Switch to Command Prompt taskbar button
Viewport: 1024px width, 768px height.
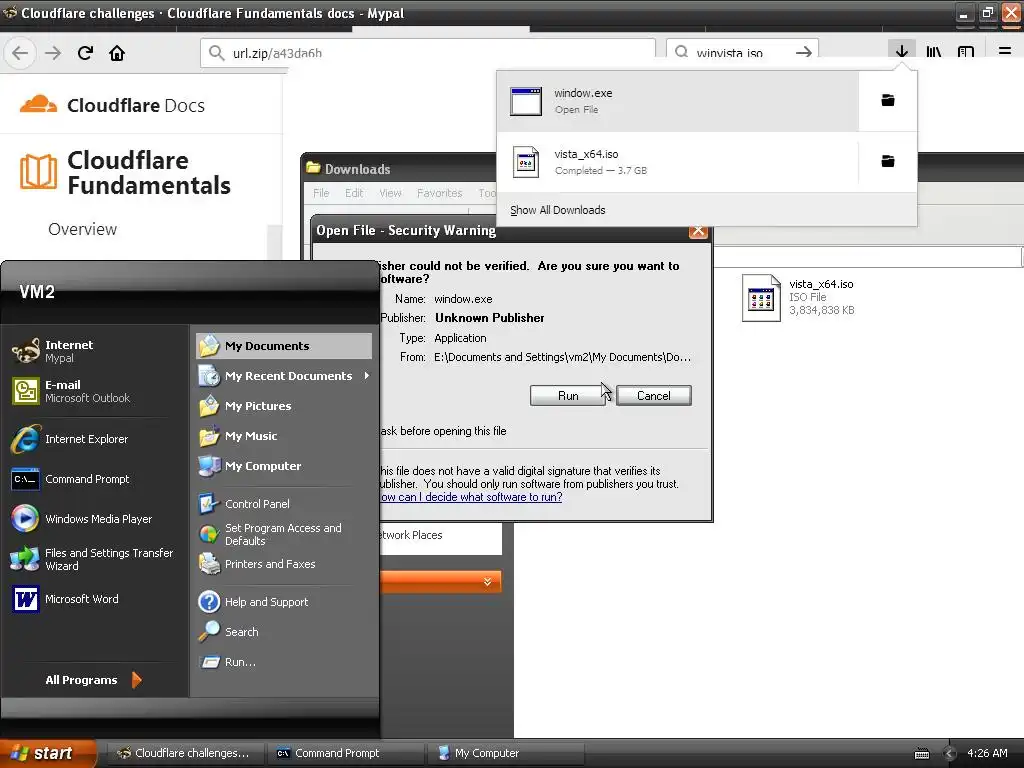tap(345, 753)
